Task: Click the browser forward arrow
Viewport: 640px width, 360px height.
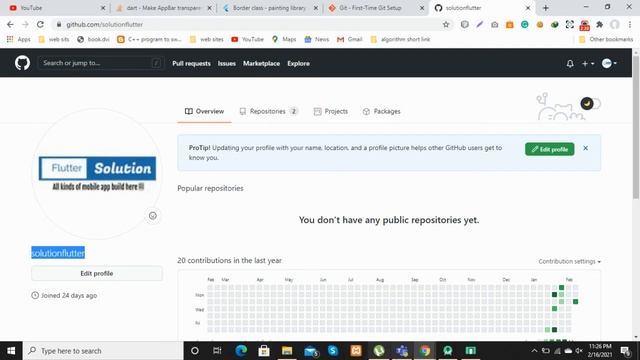Action: (25, 24)
